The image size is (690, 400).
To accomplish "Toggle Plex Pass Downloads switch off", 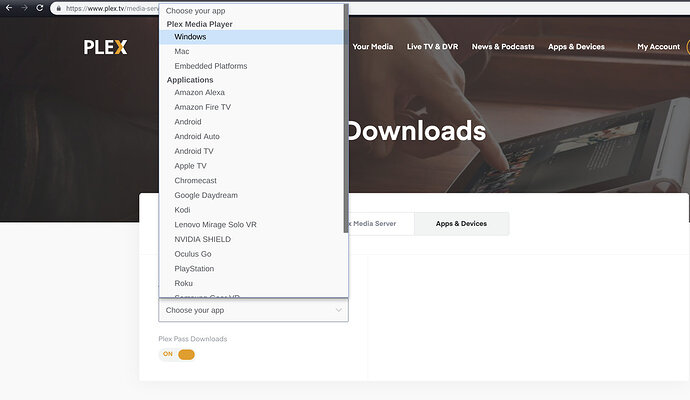I will pos(177,354).
